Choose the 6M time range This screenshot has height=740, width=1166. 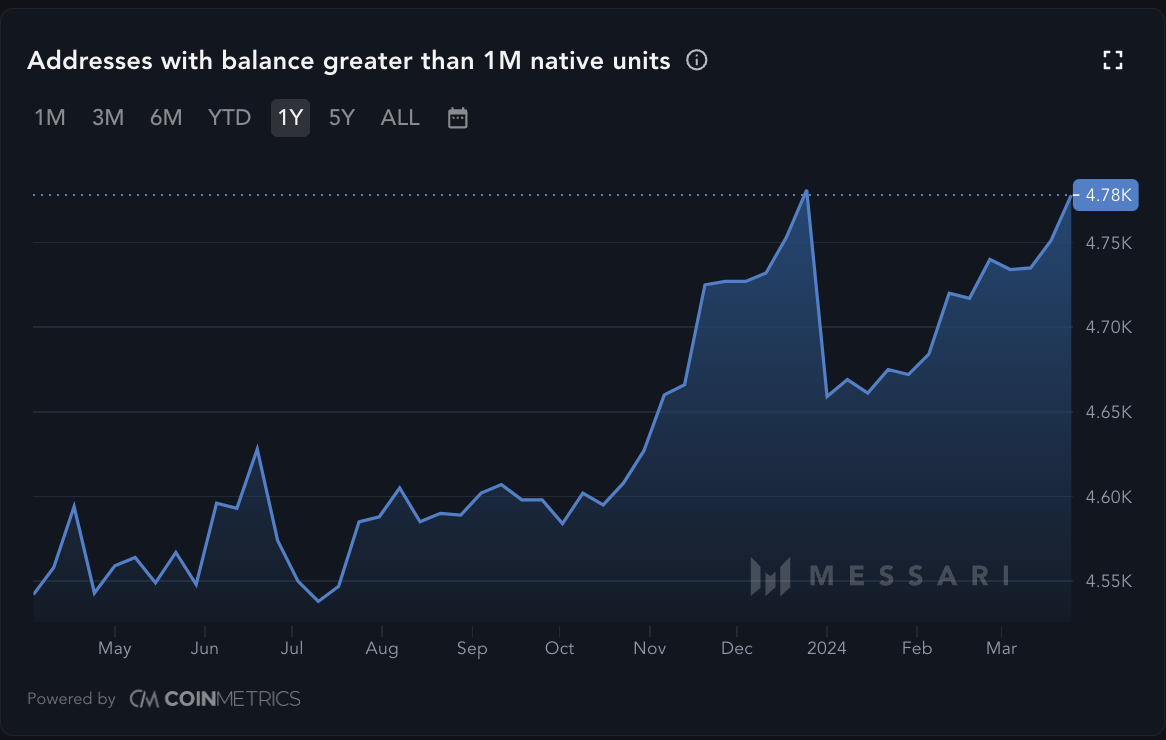[166, 118]
